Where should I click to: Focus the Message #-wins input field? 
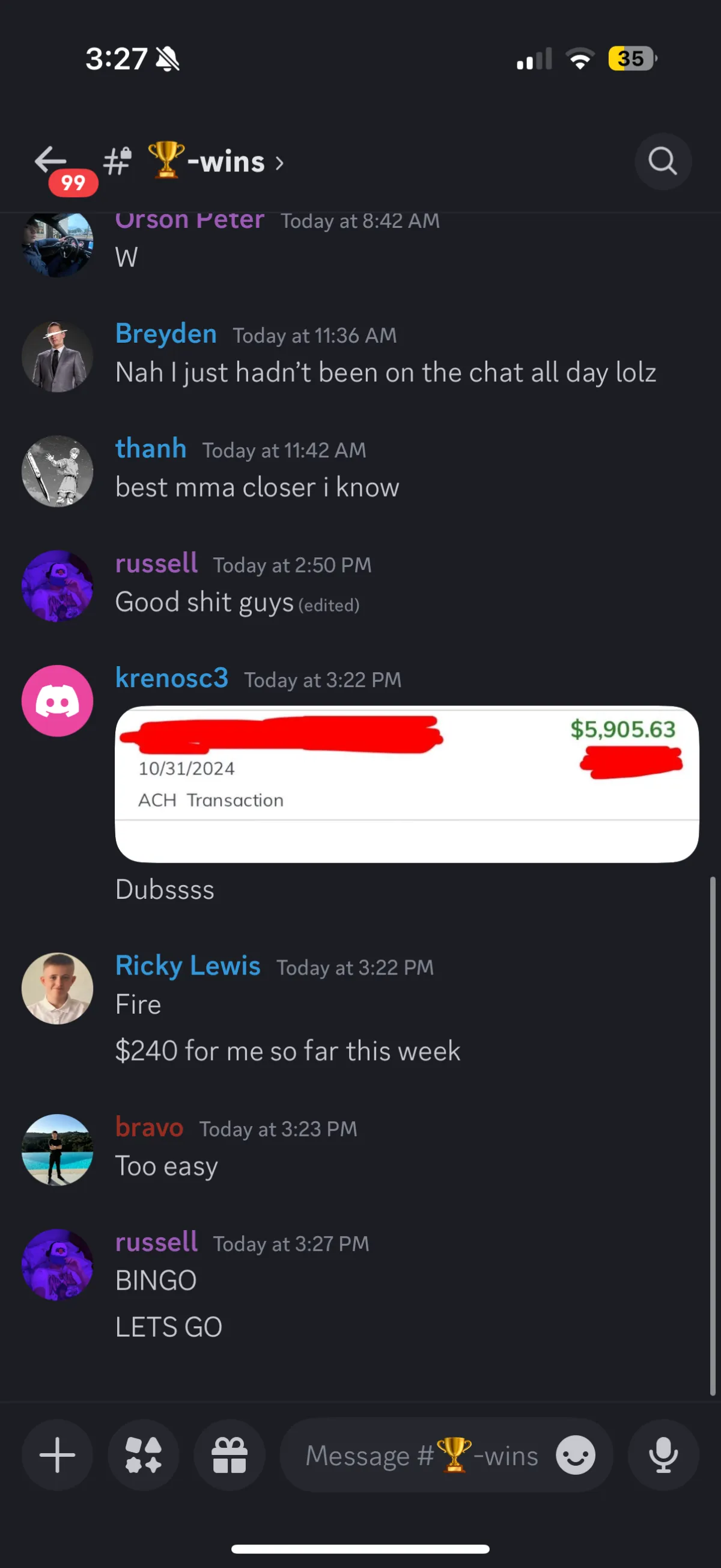(446, 1456)
